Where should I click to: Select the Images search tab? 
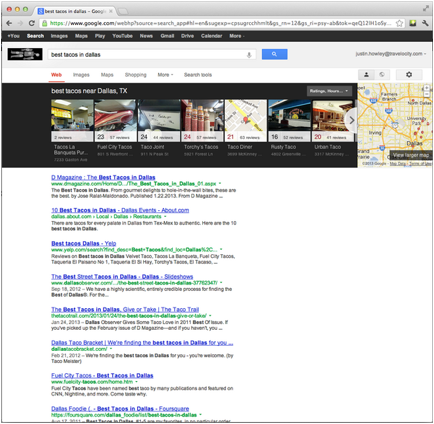pyautogui.click(x=81, y=75)
